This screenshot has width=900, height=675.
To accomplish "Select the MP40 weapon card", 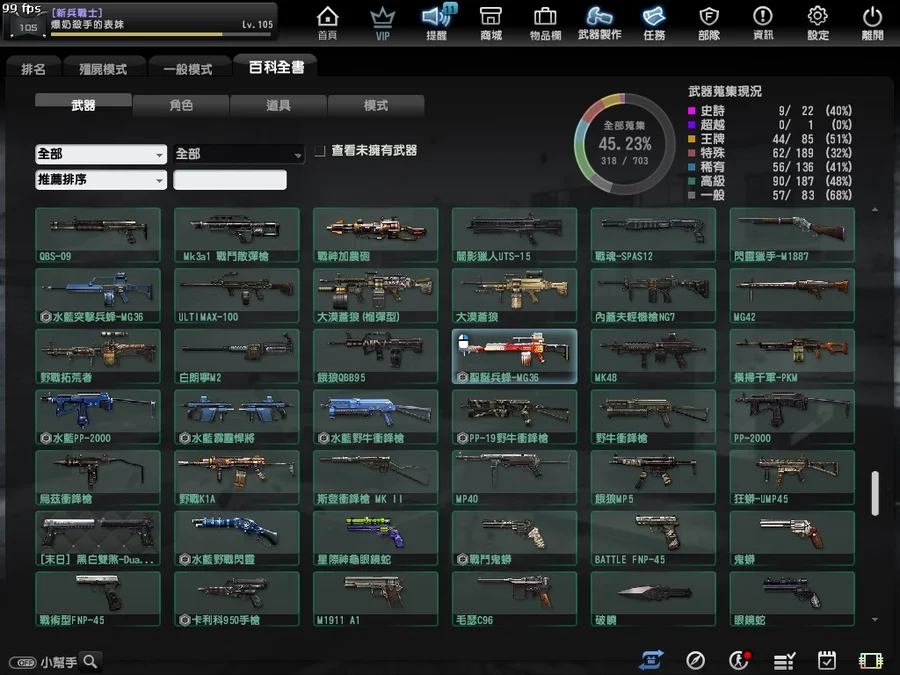I will (x=514, y=478).
